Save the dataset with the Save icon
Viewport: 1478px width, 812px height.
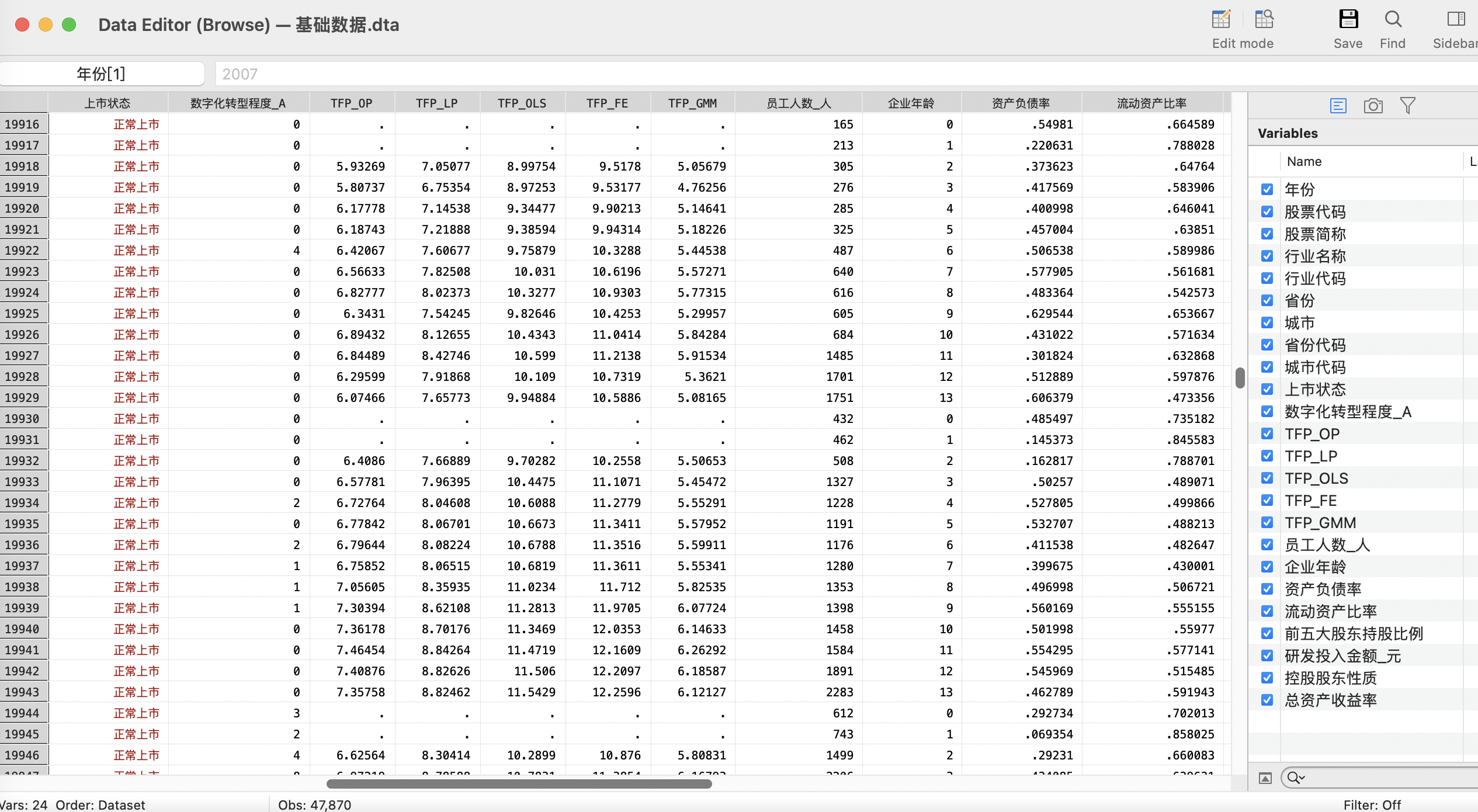[1348, 19]
